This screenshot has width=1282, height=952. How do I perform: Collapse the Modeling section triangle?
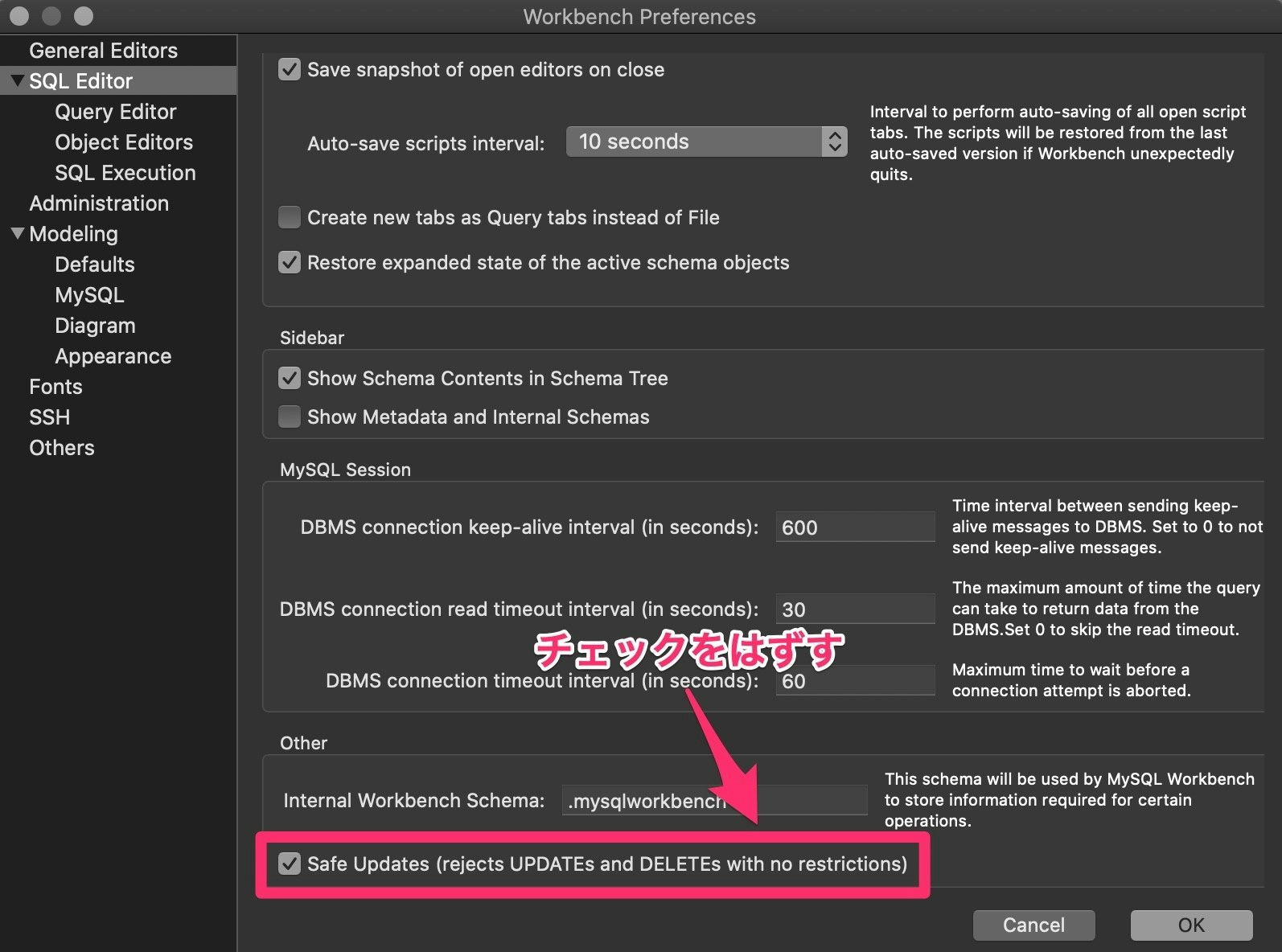(17, 233)
